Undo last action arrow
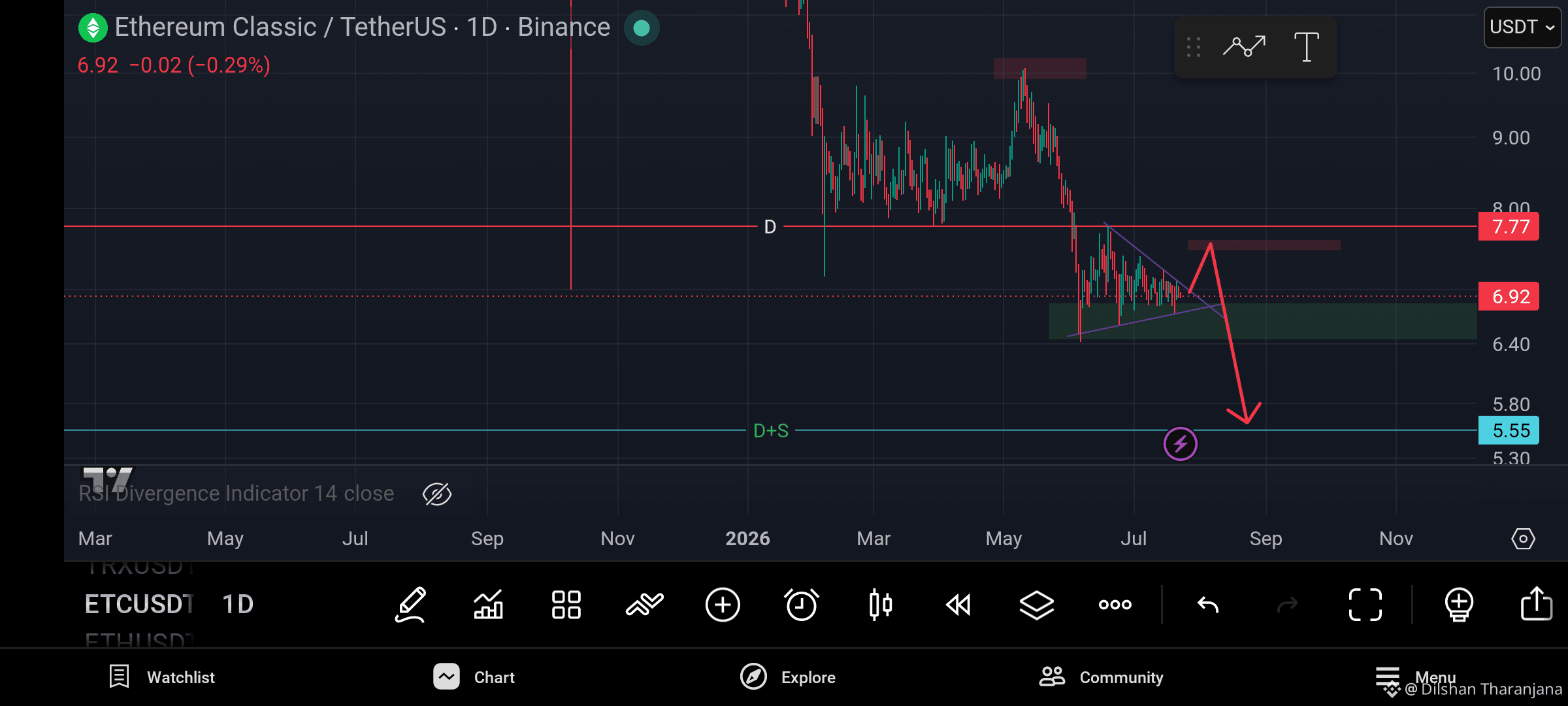Screen dimensions: 1568x706 (1208, 605)
